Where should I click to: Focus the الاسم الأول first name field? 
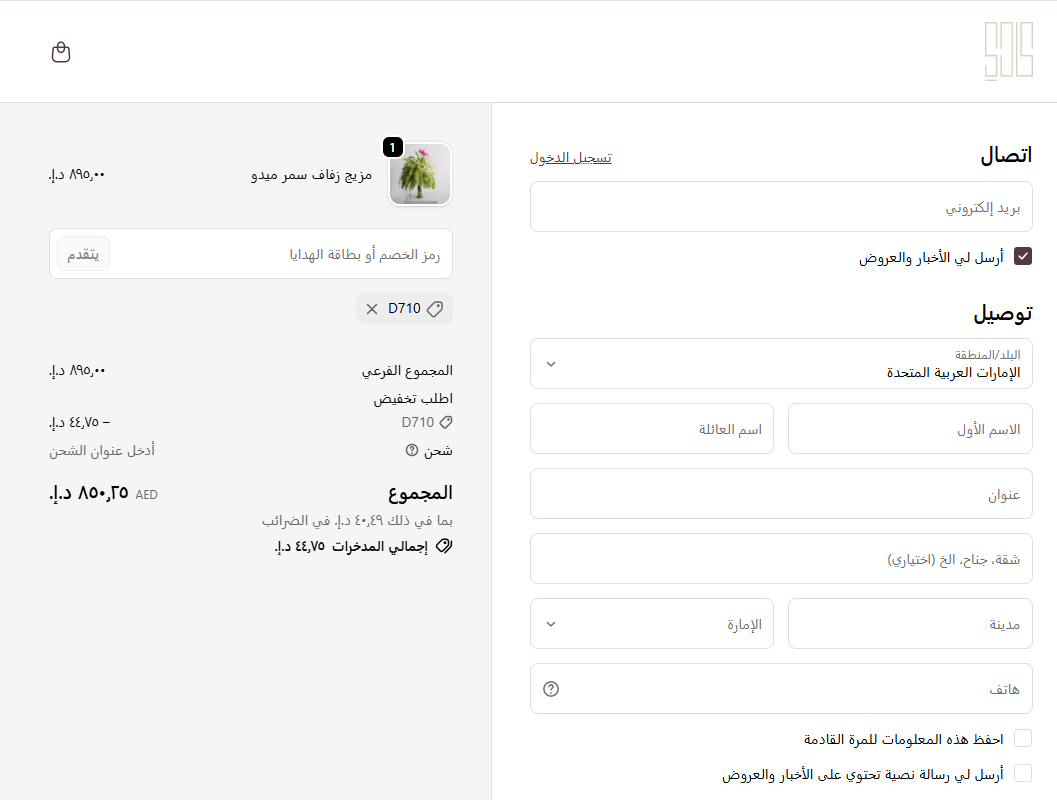910,429
